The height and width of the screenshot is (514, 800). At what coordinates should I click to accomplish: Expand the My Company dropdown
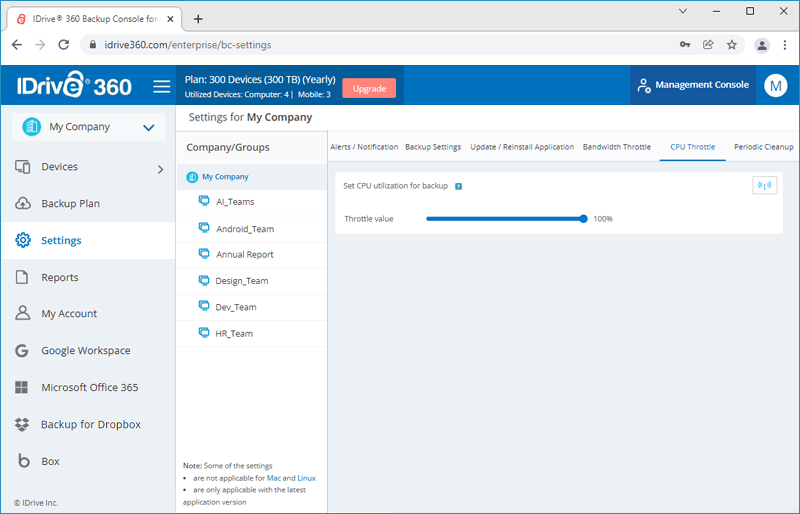click(x=148, y=127)
